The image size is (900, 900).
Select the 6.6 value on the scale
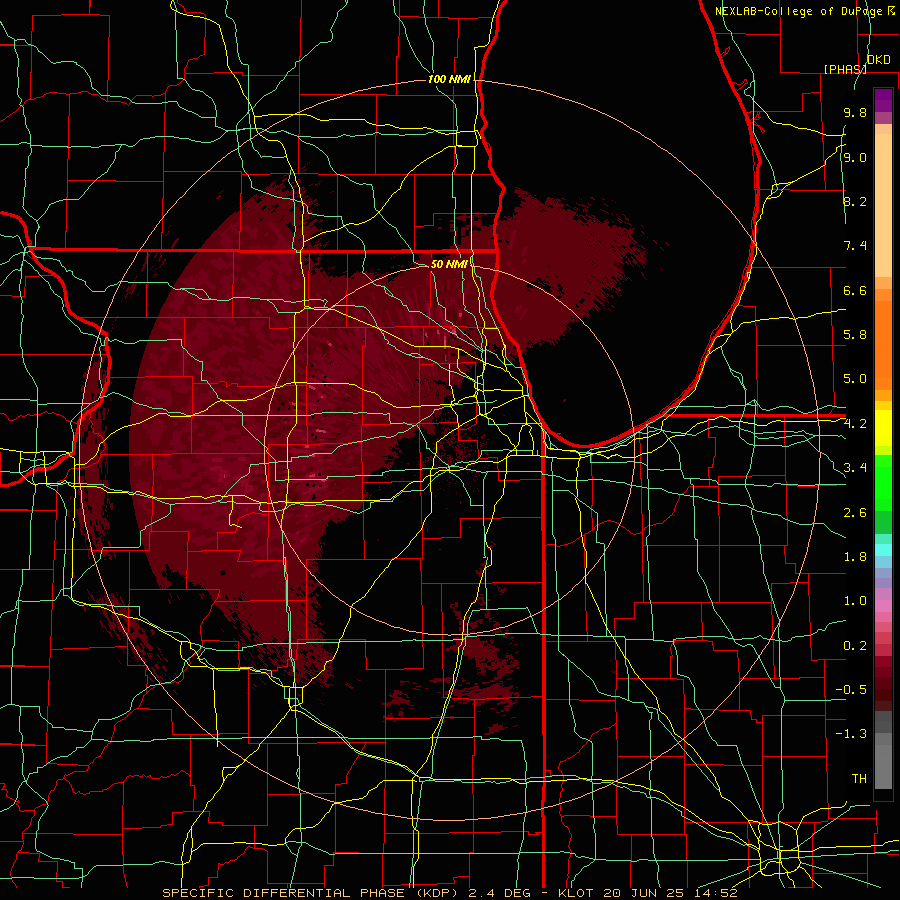tap(855, 290)
